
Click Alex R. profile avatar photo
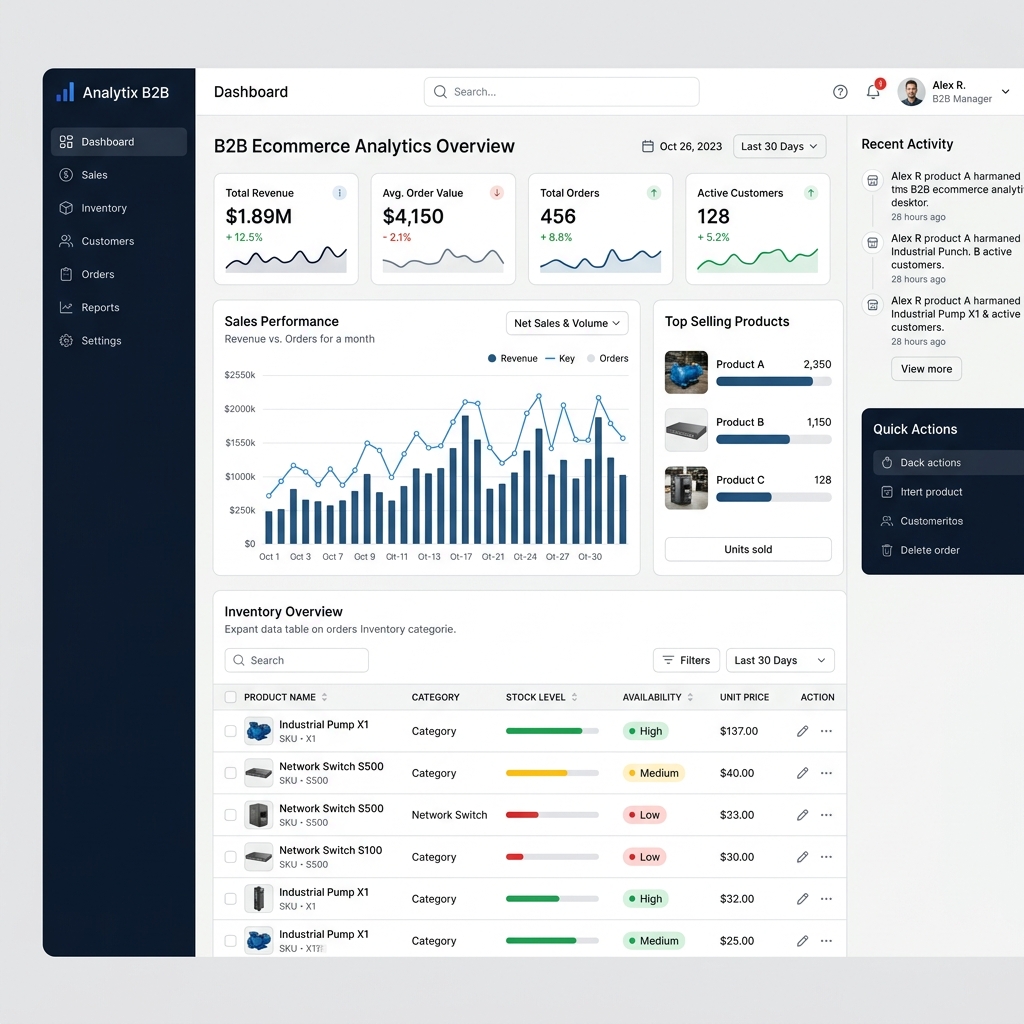(x=911, y=92)
